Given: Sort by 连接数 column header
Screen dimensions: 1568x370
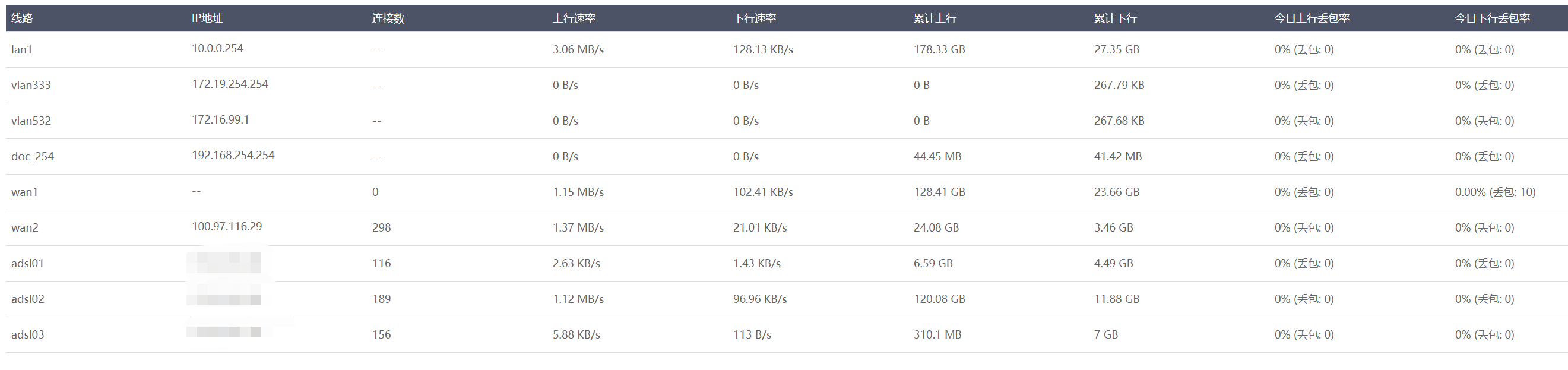Looking at the screenshot, I should 388,18.
